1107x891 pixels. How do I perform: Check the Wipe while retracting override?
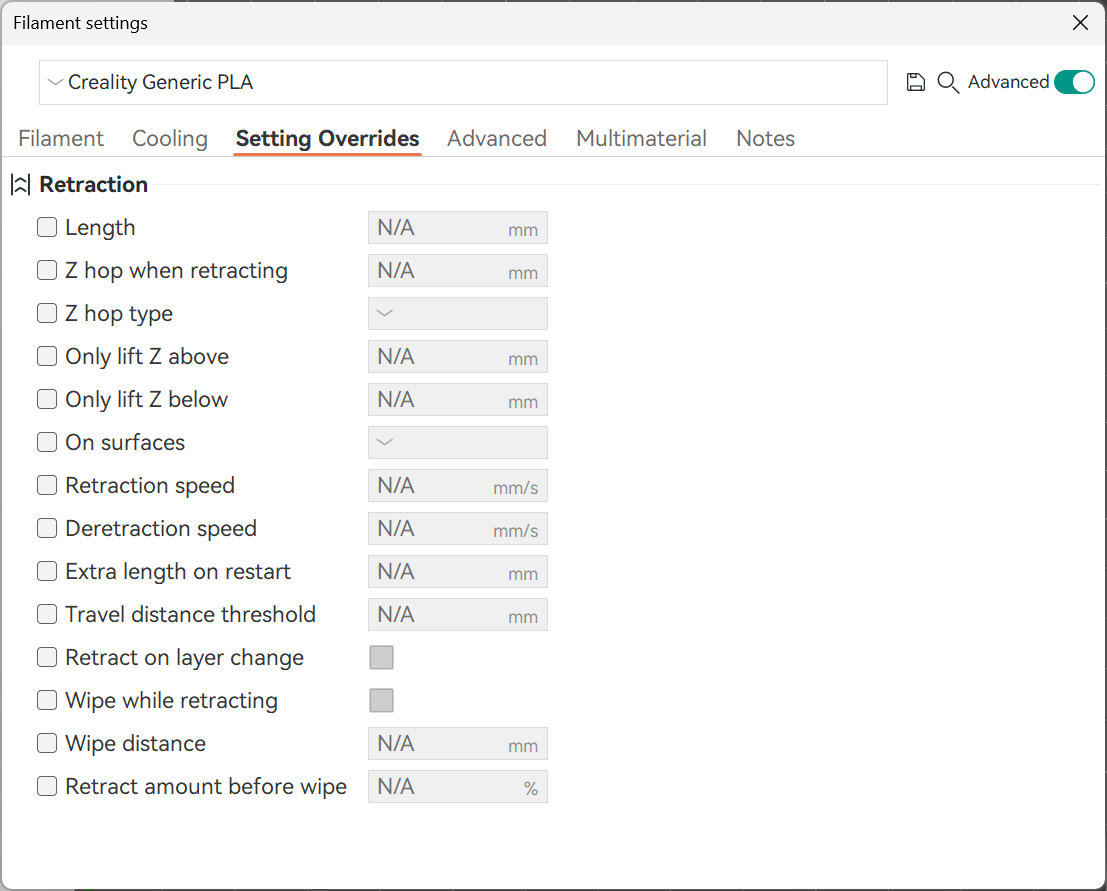tap(47, 701)
